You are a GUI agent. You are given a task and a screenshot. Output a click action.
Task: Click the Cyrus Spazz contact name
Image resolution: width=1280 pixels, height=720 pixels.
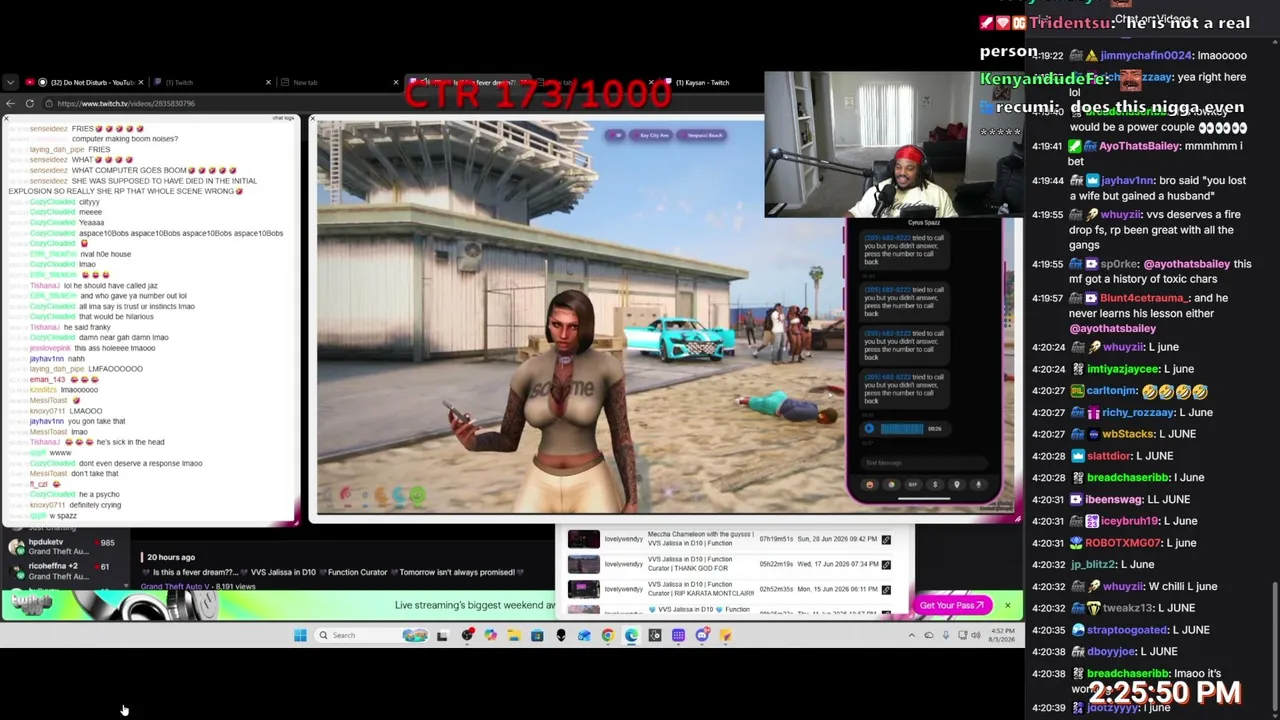click(x=923, y=223)
